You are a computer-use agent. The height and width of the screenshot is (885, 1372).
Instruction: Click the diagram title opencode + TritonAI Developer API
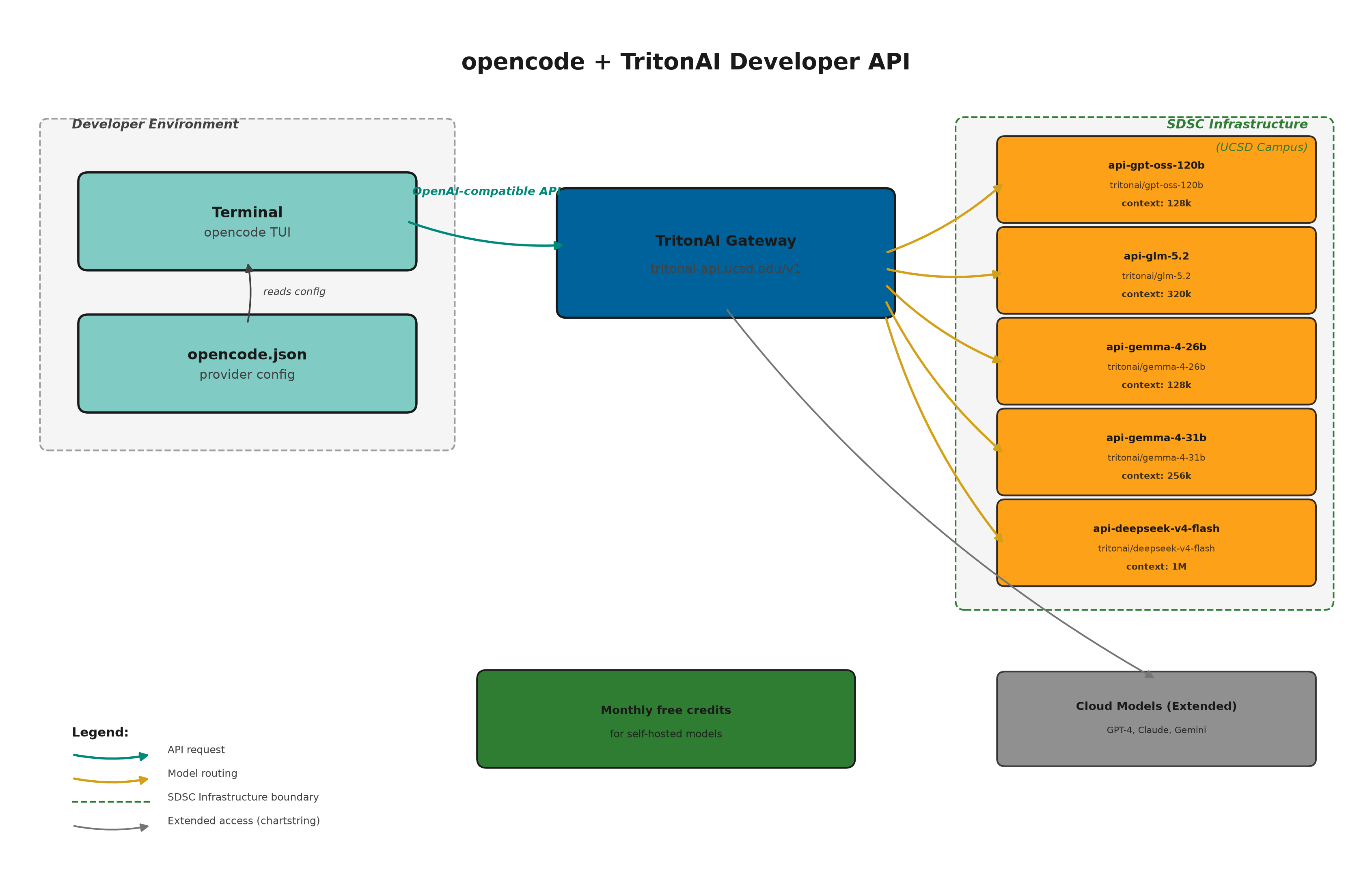[686, 61]
